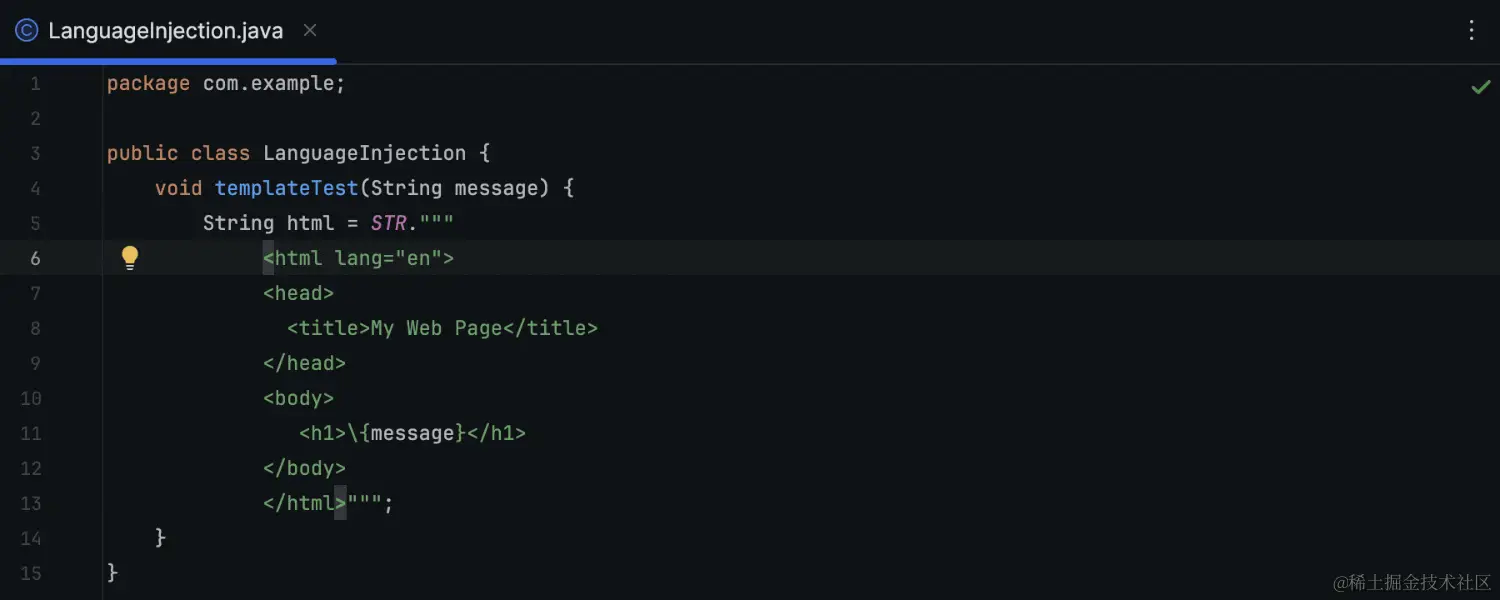Open the three-dot editor options menu

(1471, 30)
